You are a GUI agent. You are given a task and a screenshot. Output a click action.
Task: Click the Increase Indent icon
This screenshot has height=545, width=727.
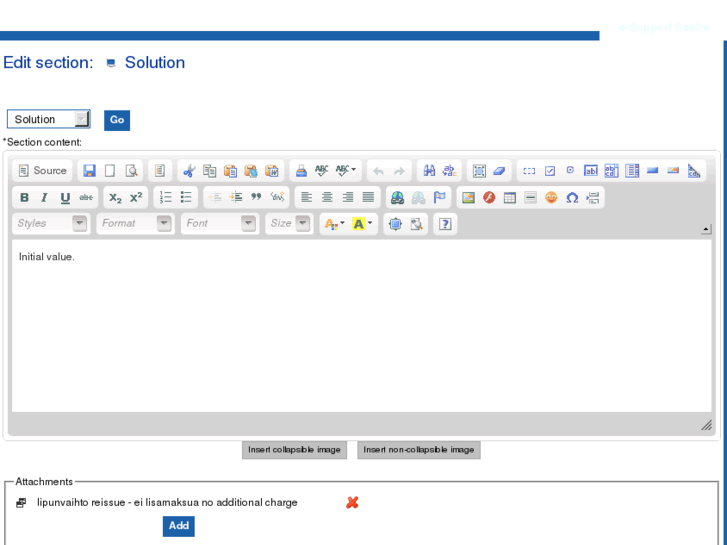tap(236, 198)
